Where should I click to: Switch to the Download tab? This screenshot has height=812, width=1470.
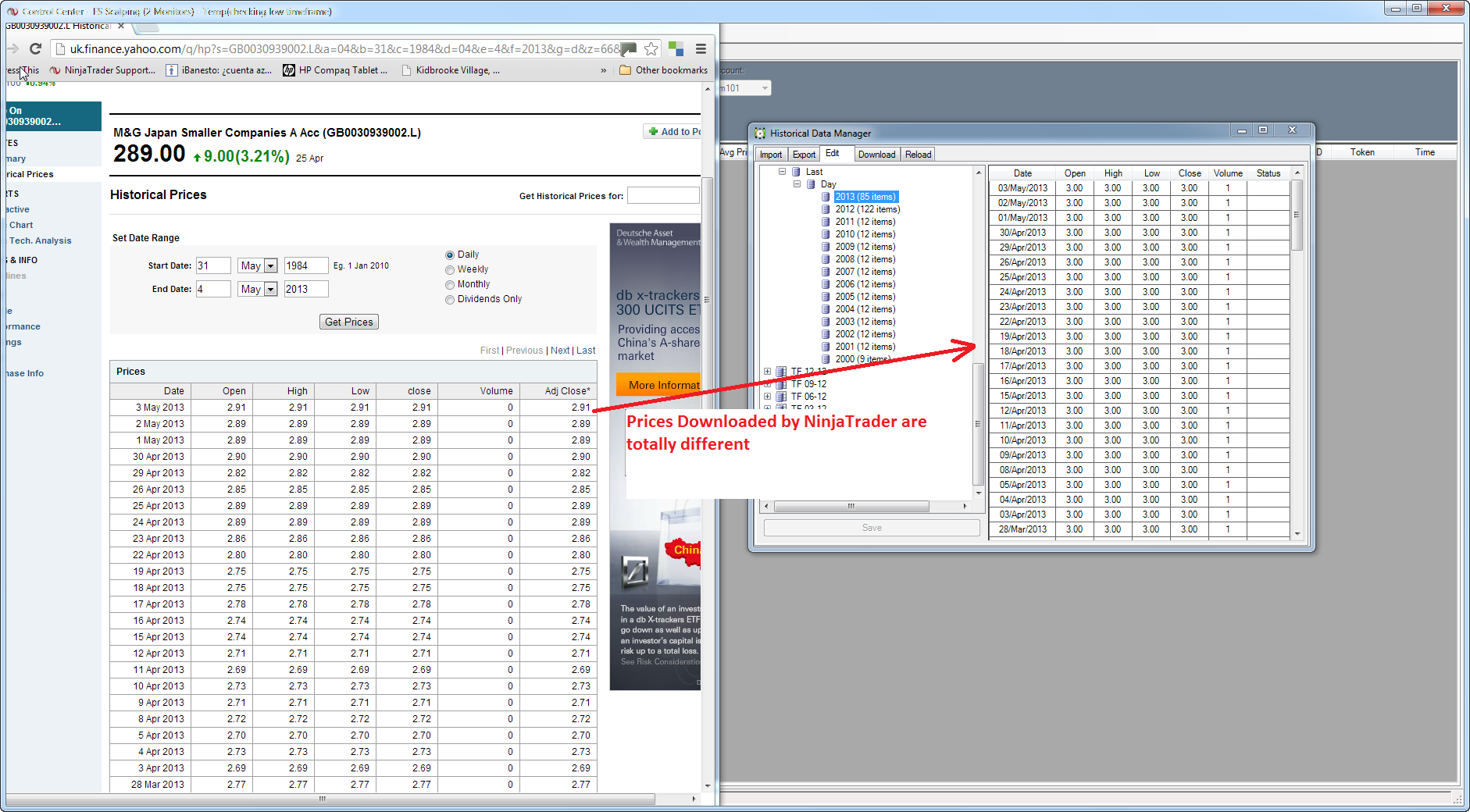(x=876, y=155)
